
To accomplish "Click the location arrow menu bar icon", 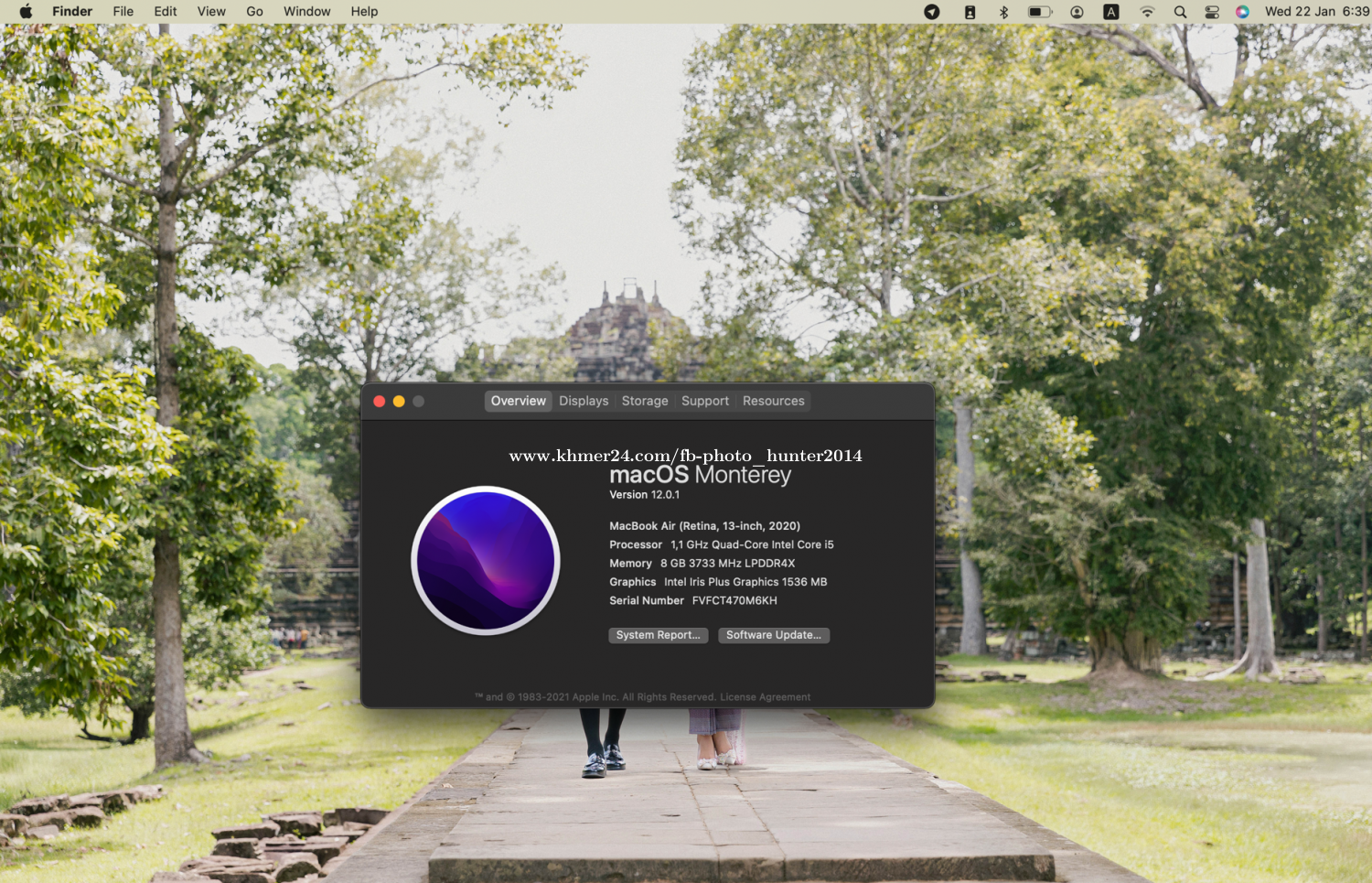I will click(932, 12).
